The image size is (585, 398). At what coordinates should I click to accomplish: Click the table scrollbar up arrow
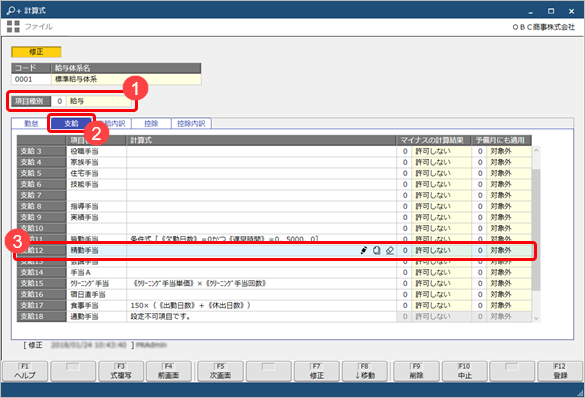[x=536, y=151]
